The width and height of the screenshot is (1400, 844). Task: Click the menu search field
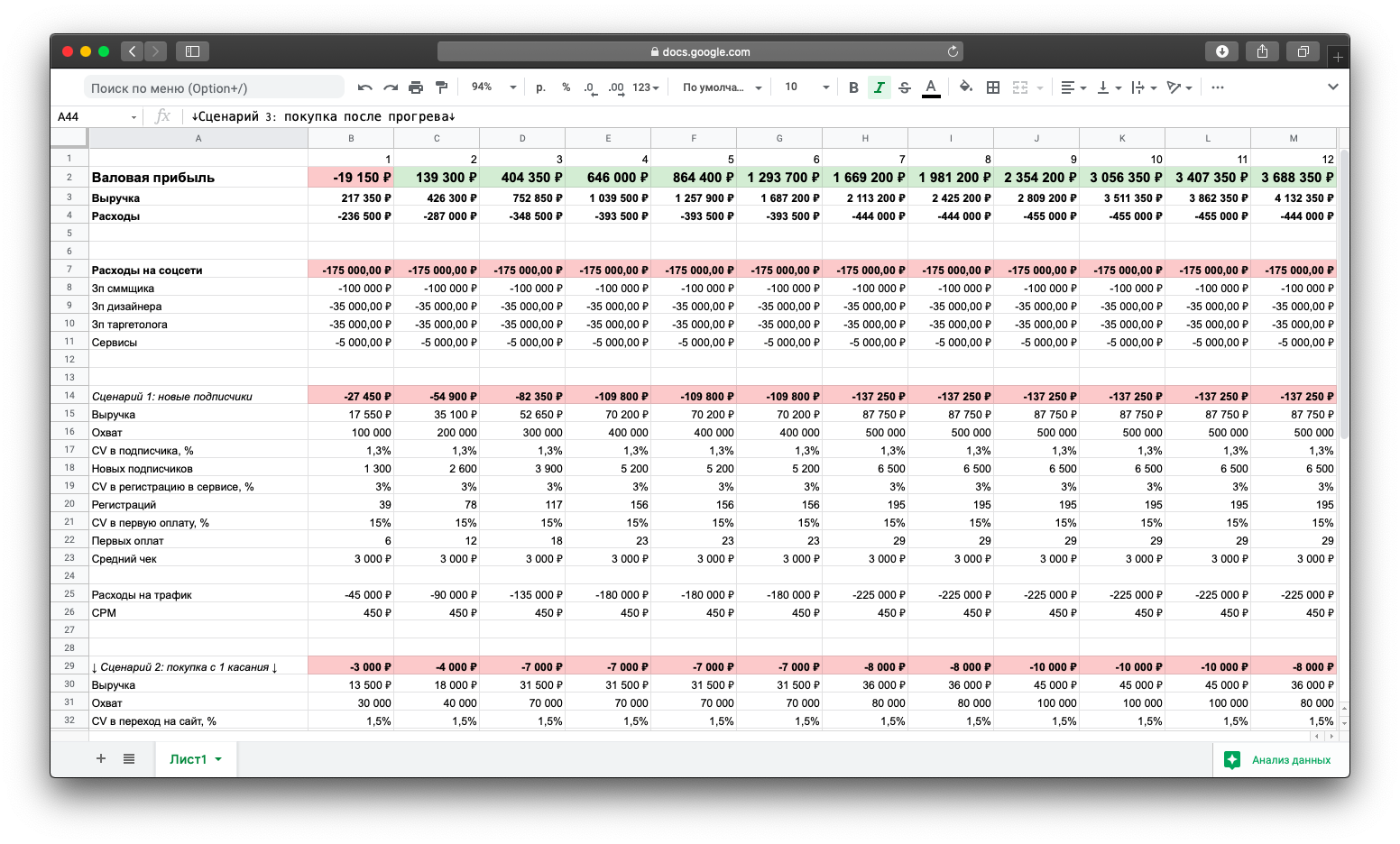215,87
